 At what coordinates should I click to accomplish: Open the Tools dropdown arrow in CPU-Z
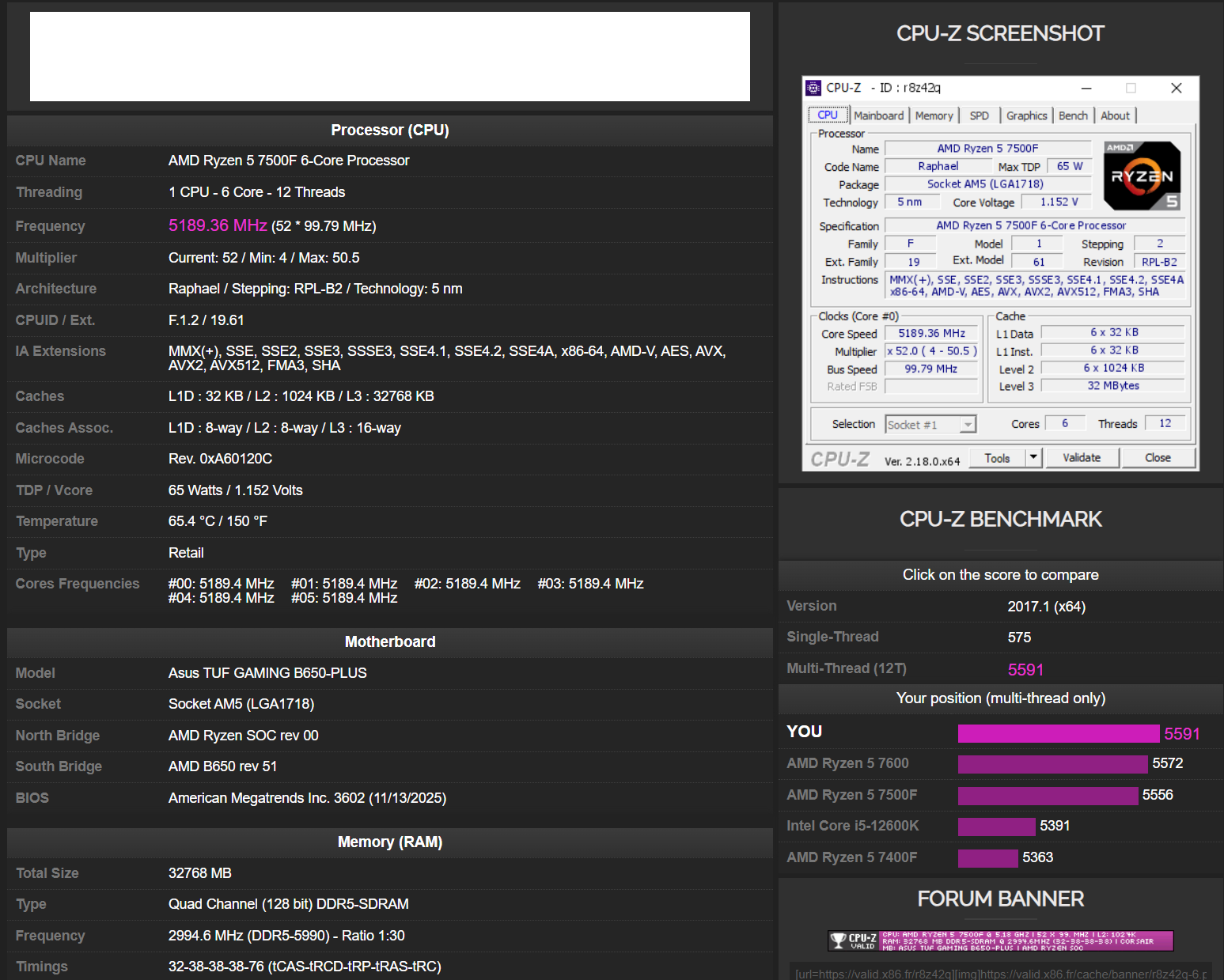[1033, 457]
